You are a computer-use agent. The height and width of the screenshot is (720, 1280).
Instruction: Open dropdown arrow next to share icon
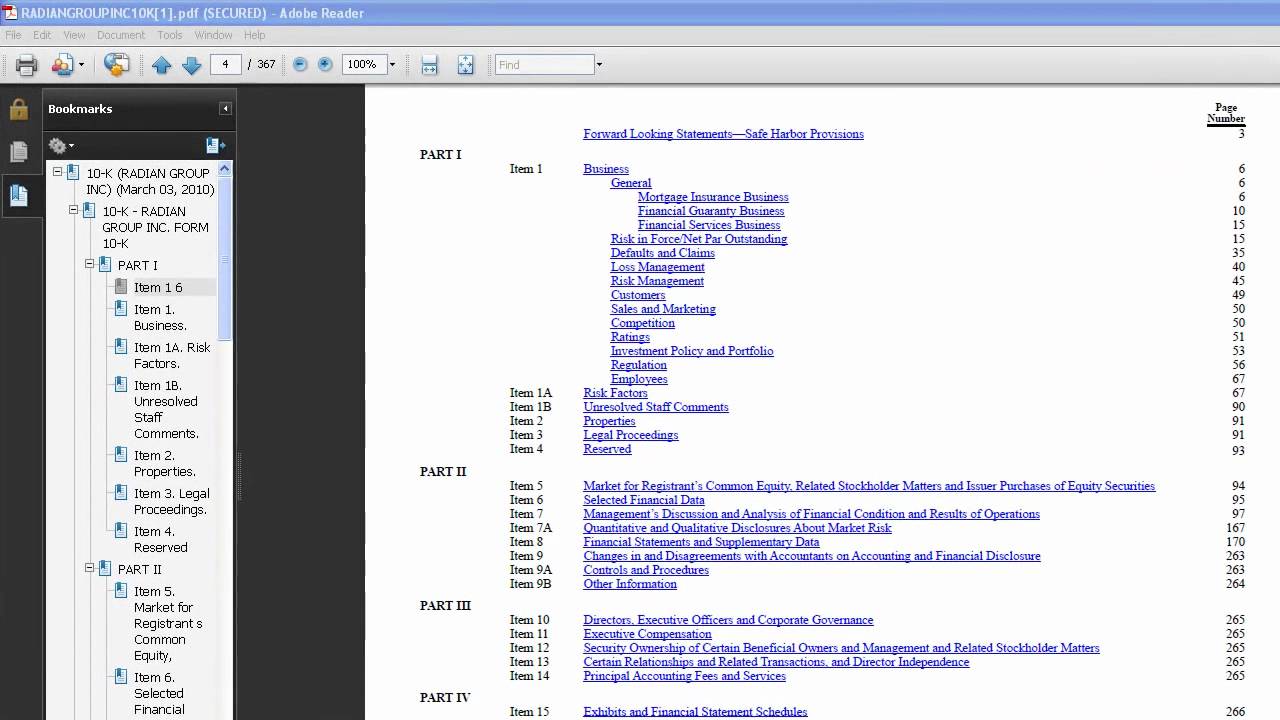coord(81,65)
